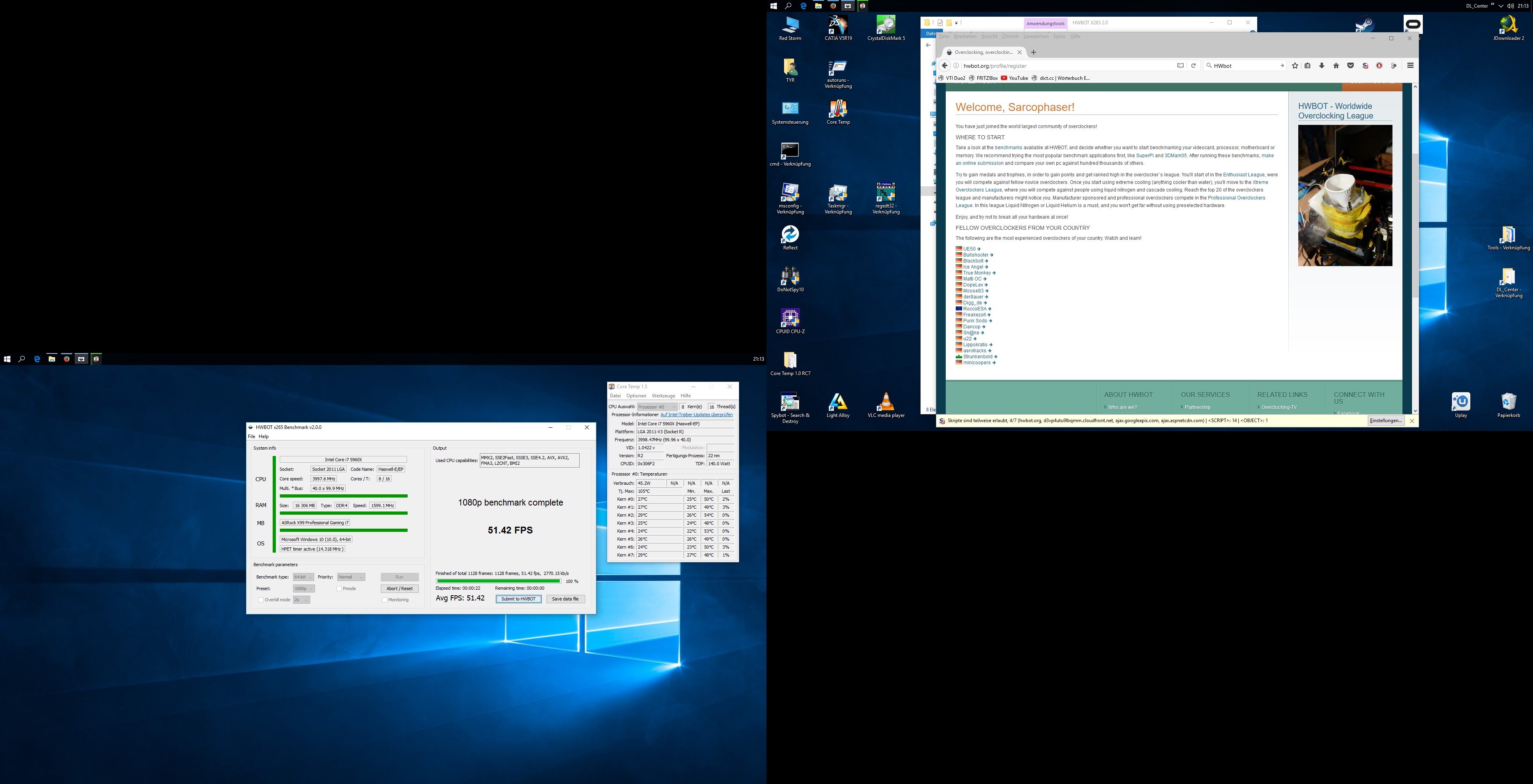
Task: Open Core Temp CPU Auswahl Prozessor dropdown
Action: (x=658, y=407)
